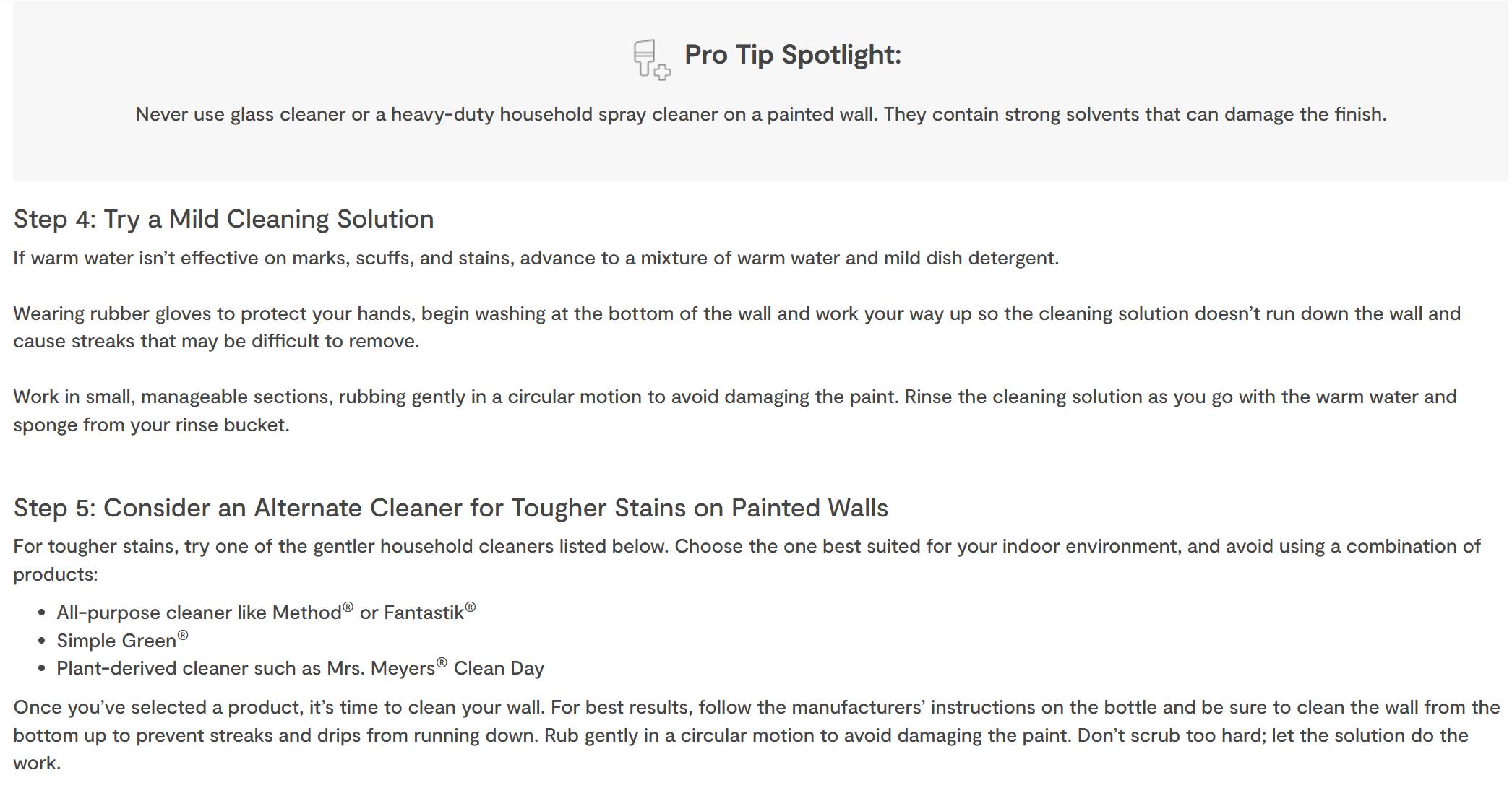The height and width of the screenshot is (796, 1512).
Task: Click the All-purpose cleaner list item
Action: [x=265, y=613]
